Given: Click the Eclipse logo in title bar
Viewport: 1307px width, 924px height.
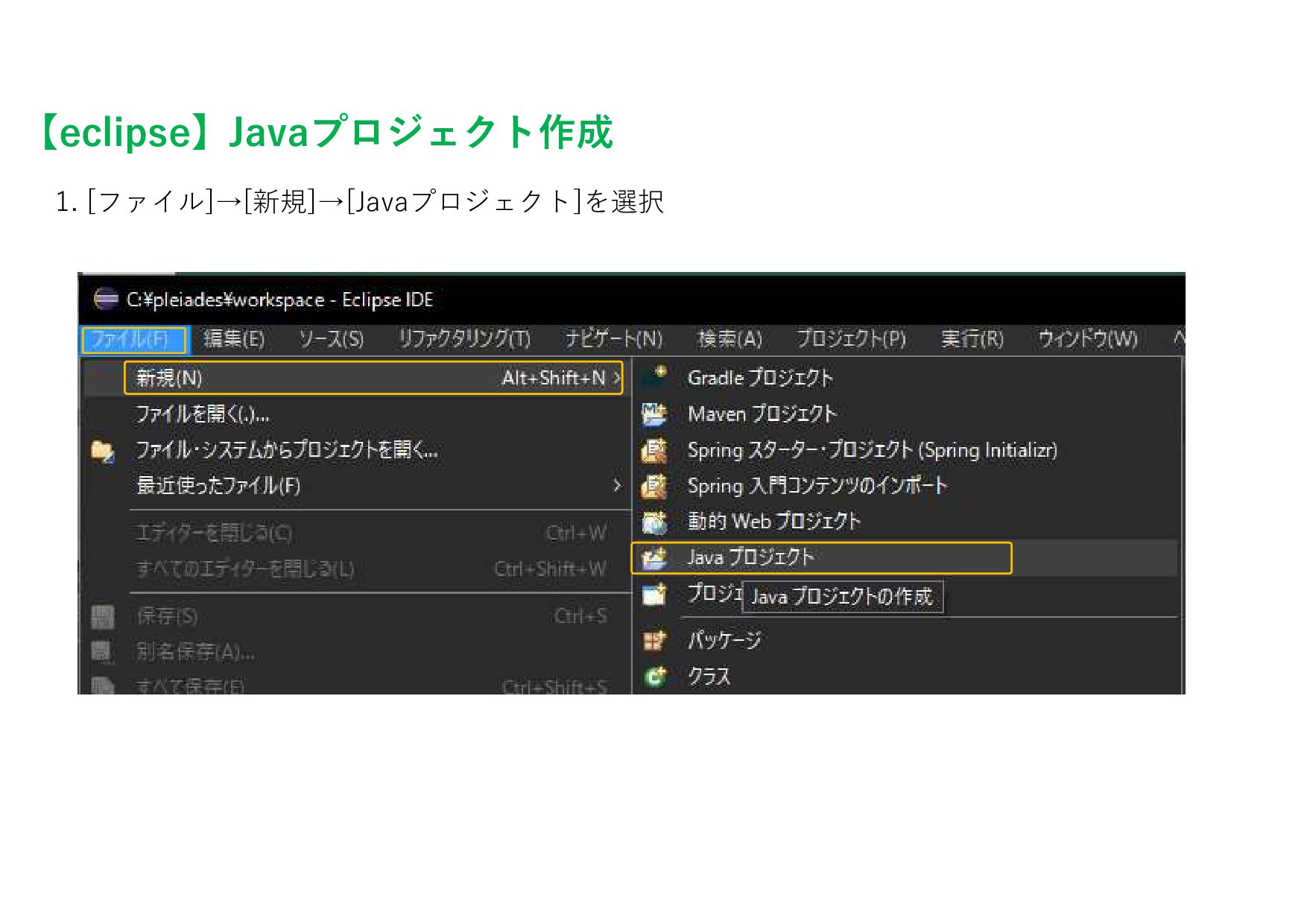Looking at the screenshot, I should 106,300.
